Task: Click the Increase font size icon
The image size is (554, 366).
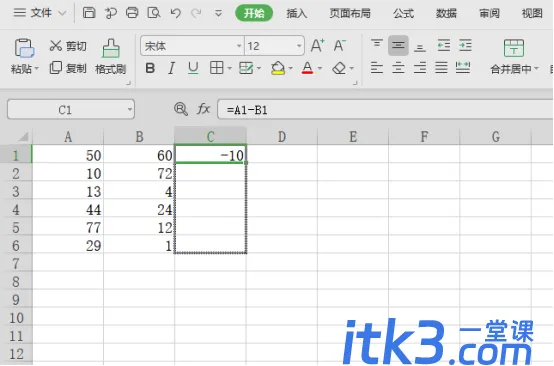Action: pos(318,46)
